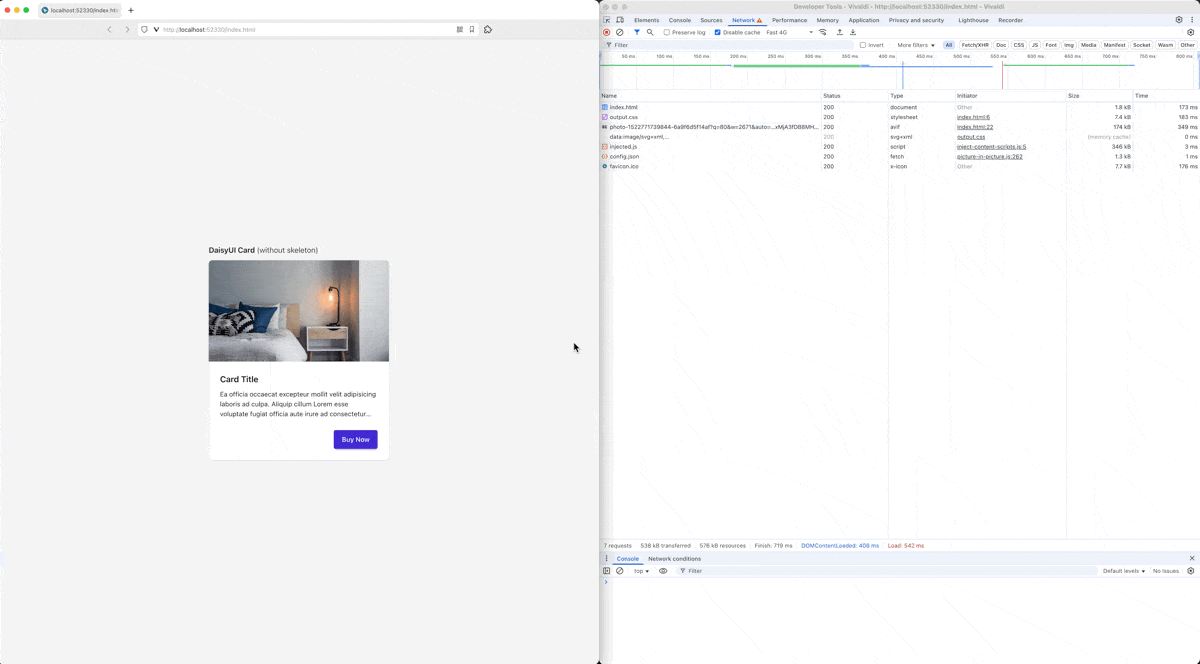Open the network search magnifier
Screen dimensions: 1200x664
point(650,32)
